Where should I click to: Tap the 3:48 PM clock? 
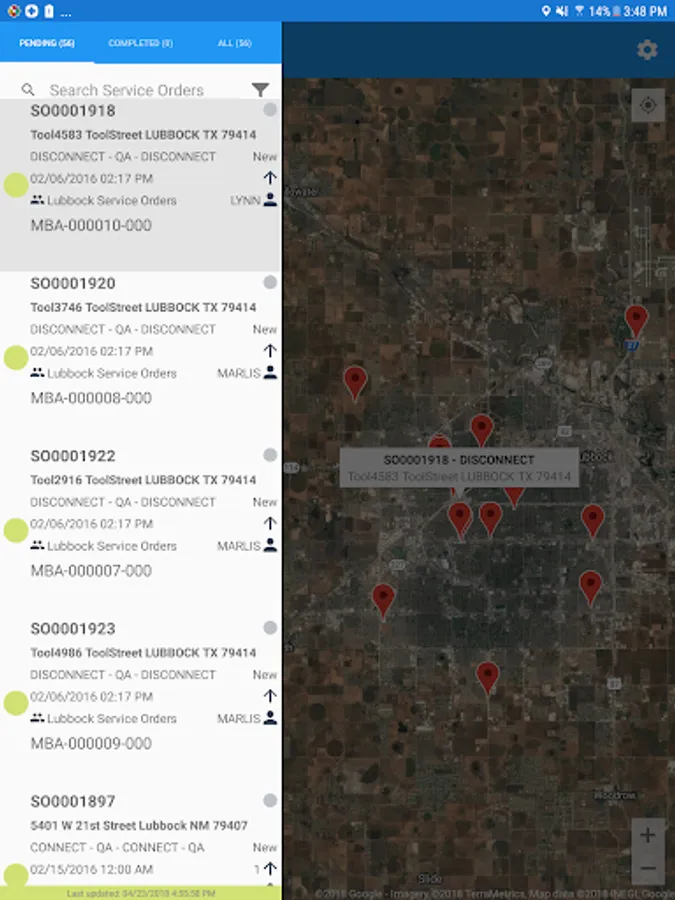645,11
